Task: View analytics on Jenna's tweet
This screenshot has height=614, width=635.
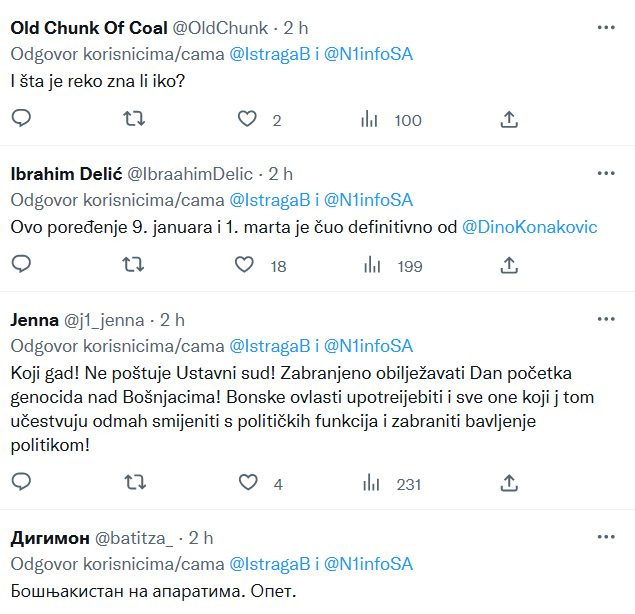Action: point(371,483)
